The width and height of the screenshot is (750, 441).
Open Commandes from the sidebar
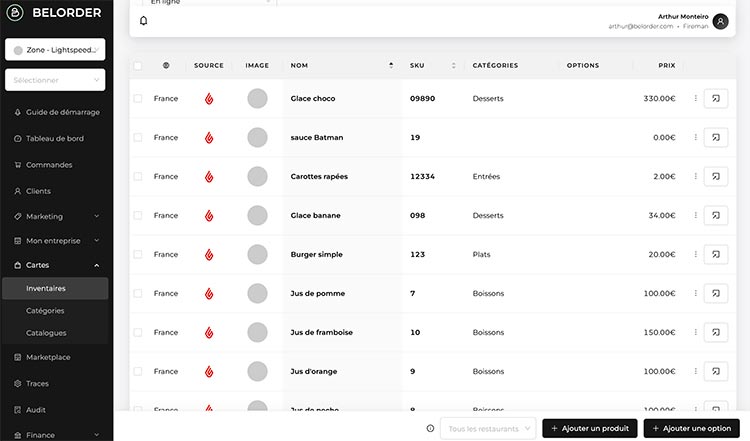pyautogui.click(x=48, y=165)
